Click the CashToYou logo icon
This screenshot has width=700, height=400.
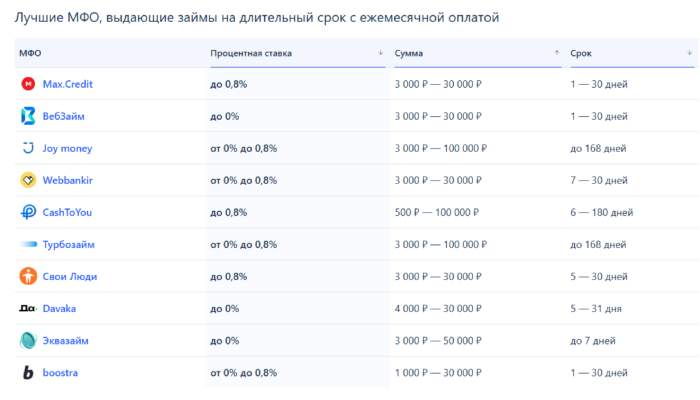(x=28, y=212)
